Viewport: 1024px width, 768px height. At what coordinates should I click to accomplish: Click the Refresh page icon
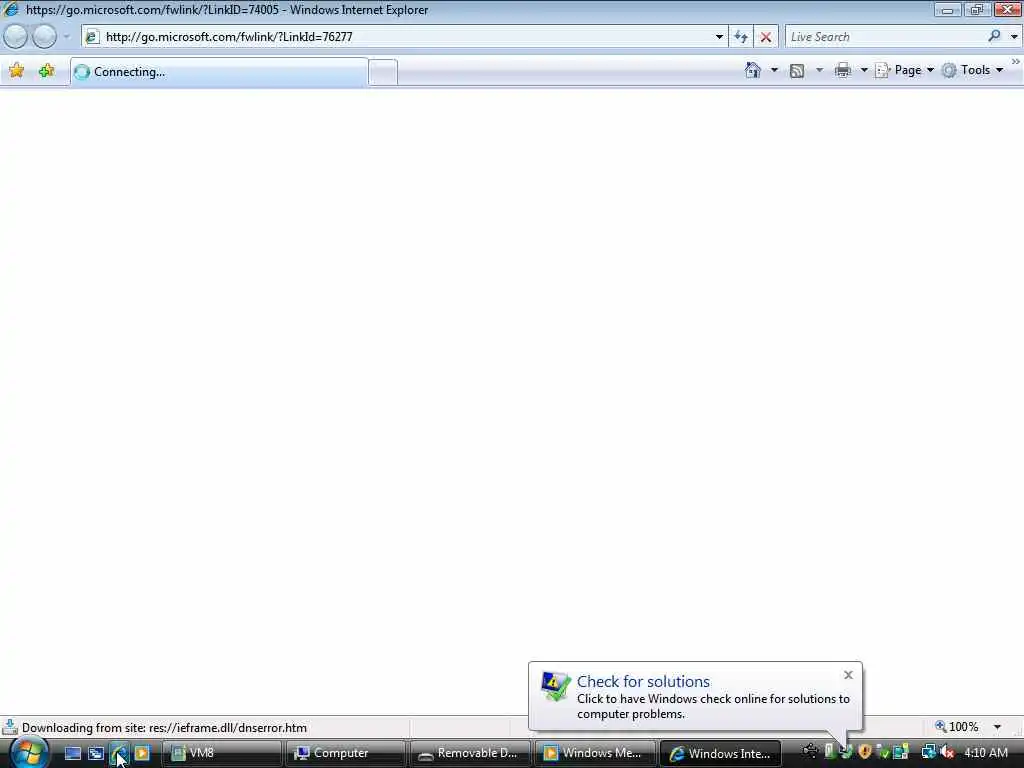click(741, 37)
